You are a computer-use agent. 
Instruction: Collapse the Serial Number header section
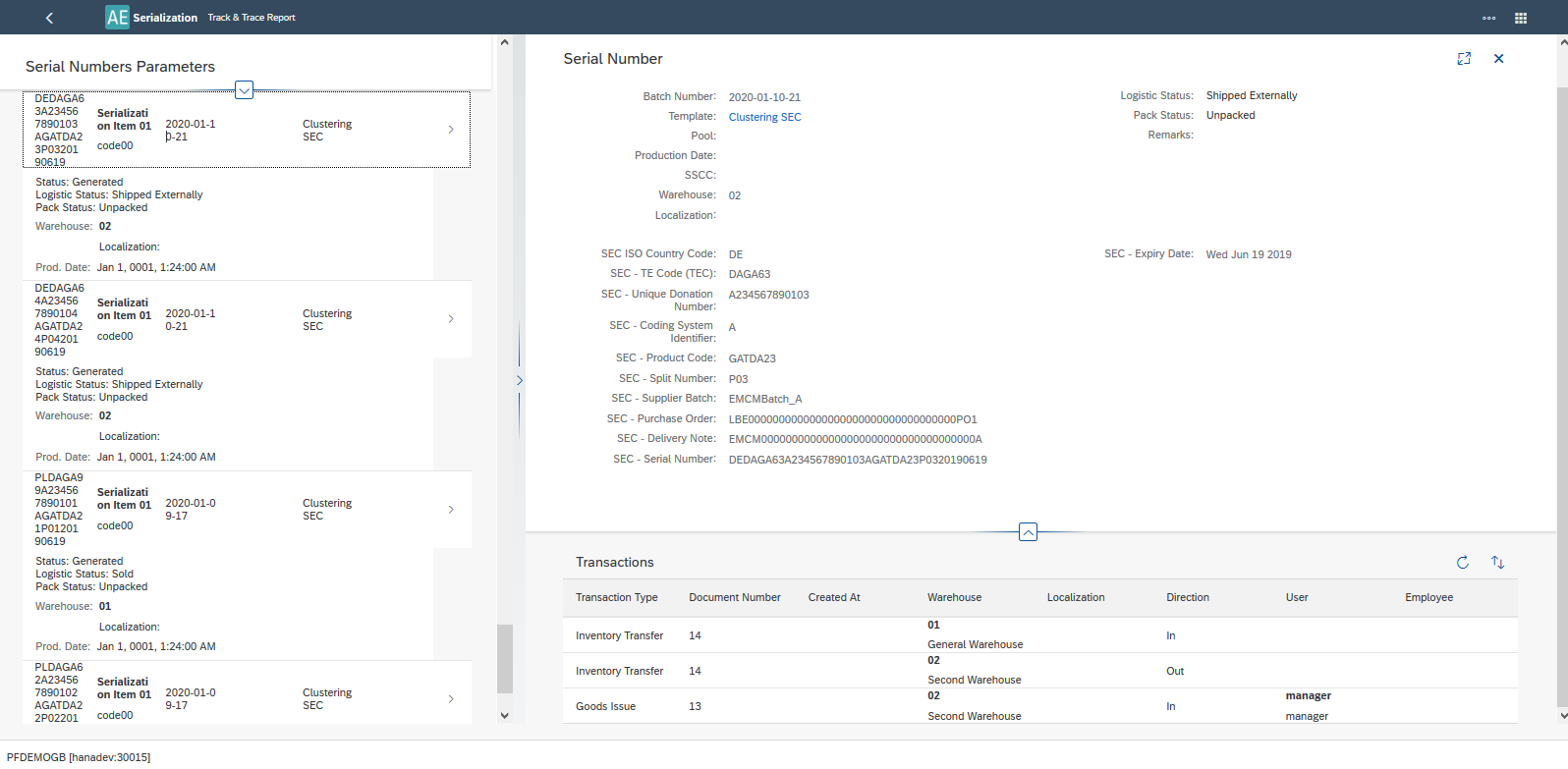1028,532
